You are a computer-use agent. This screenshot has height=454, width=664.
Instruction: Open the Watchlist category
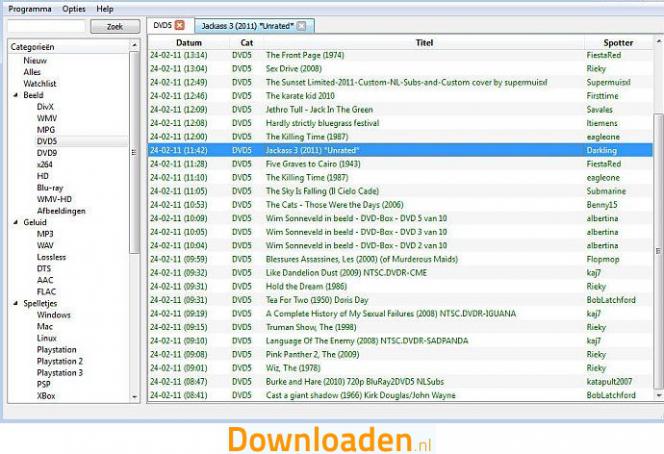click(x=40, y=83)
